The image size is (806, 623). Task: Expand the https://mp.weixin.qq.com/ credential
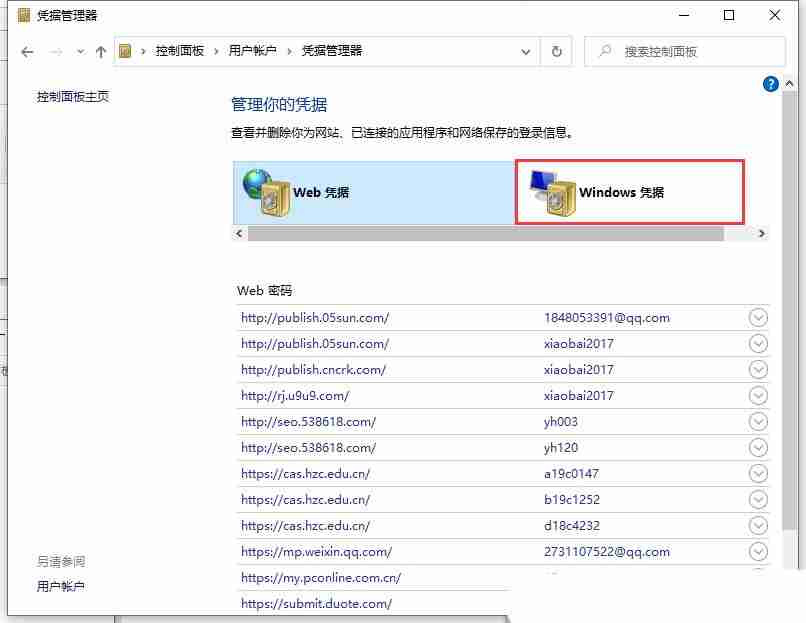[757, 551]
